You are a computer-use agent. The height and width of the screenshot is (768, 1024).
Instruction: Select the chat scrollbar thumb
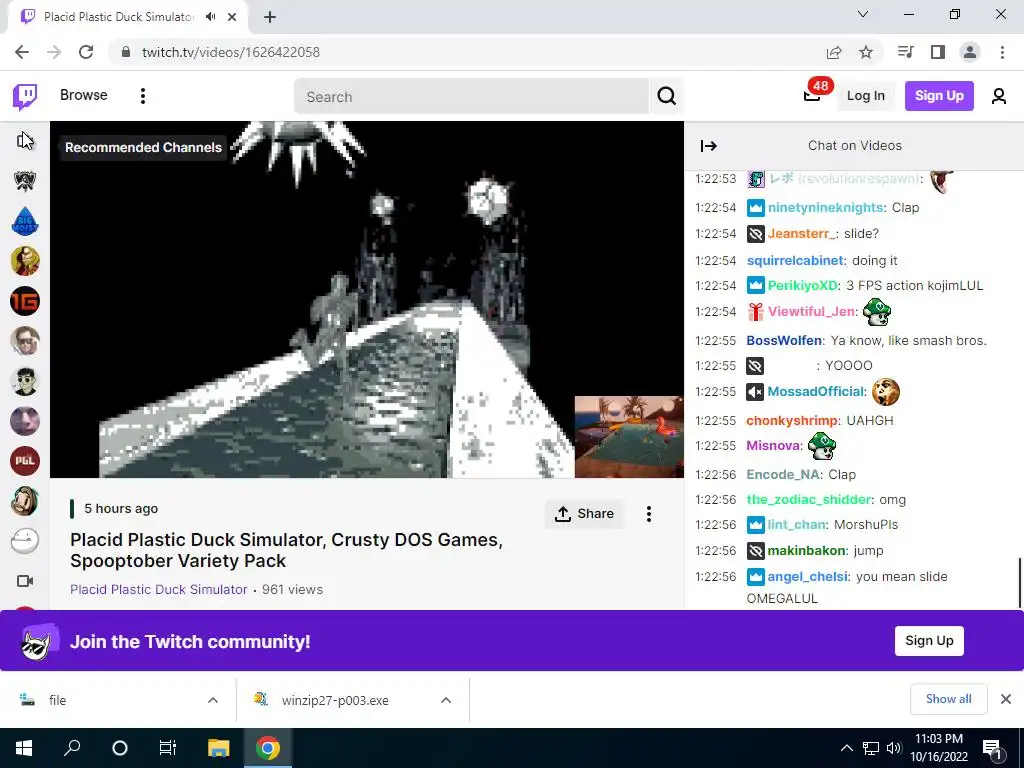1020,583
